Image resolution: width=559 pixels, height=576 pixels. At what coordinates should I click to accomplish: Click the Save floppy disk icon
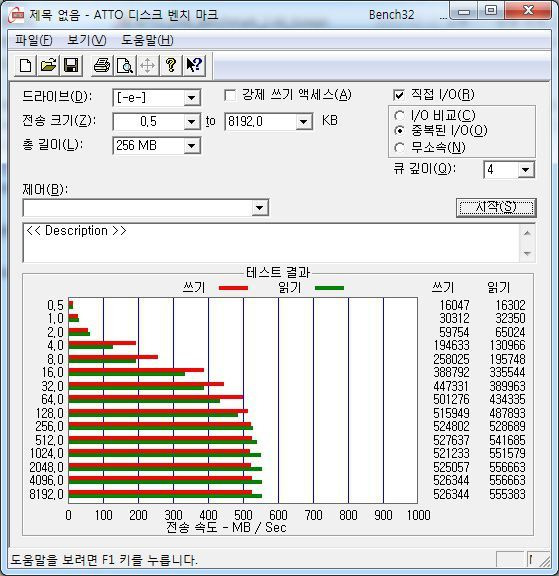click(71, 66)
